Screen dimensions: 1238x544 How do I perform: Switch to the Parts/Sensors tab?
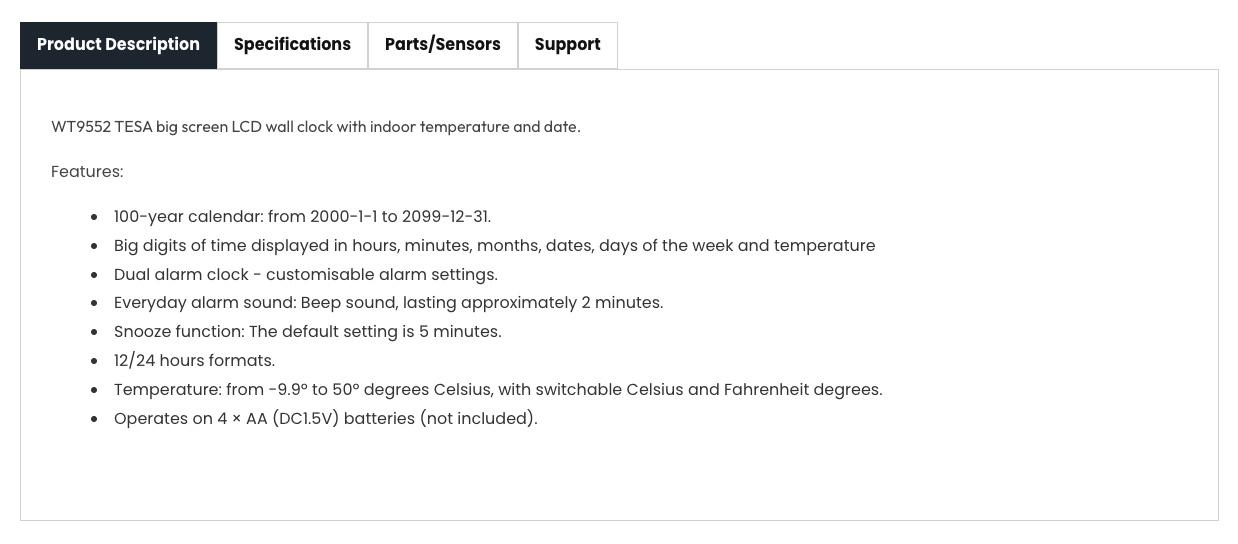coord(442,45)
